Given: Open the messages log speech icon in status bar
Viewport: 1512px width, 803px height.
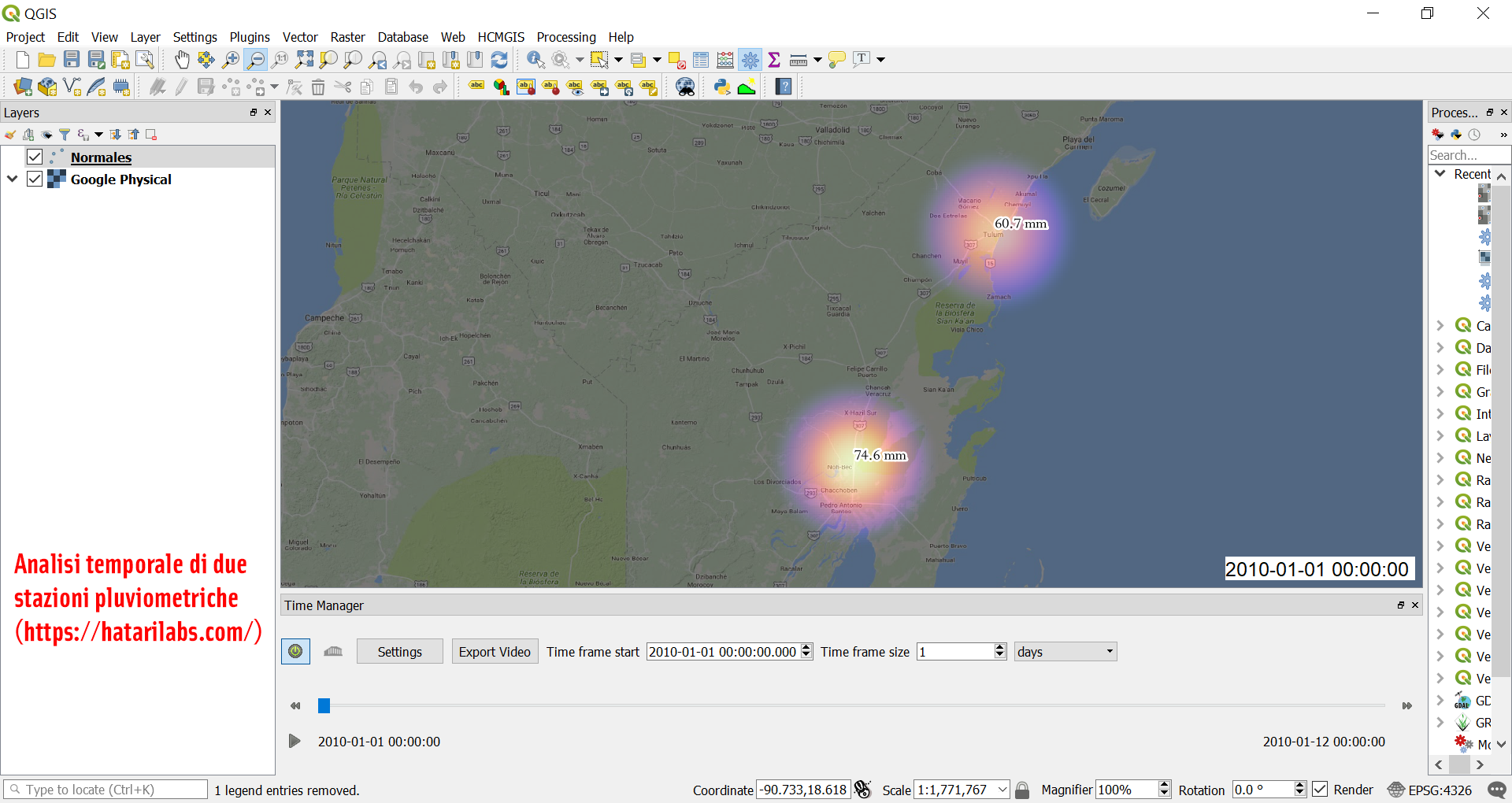Looking at the screenshot, I should pyautogui.click(x=1497, y=790).
